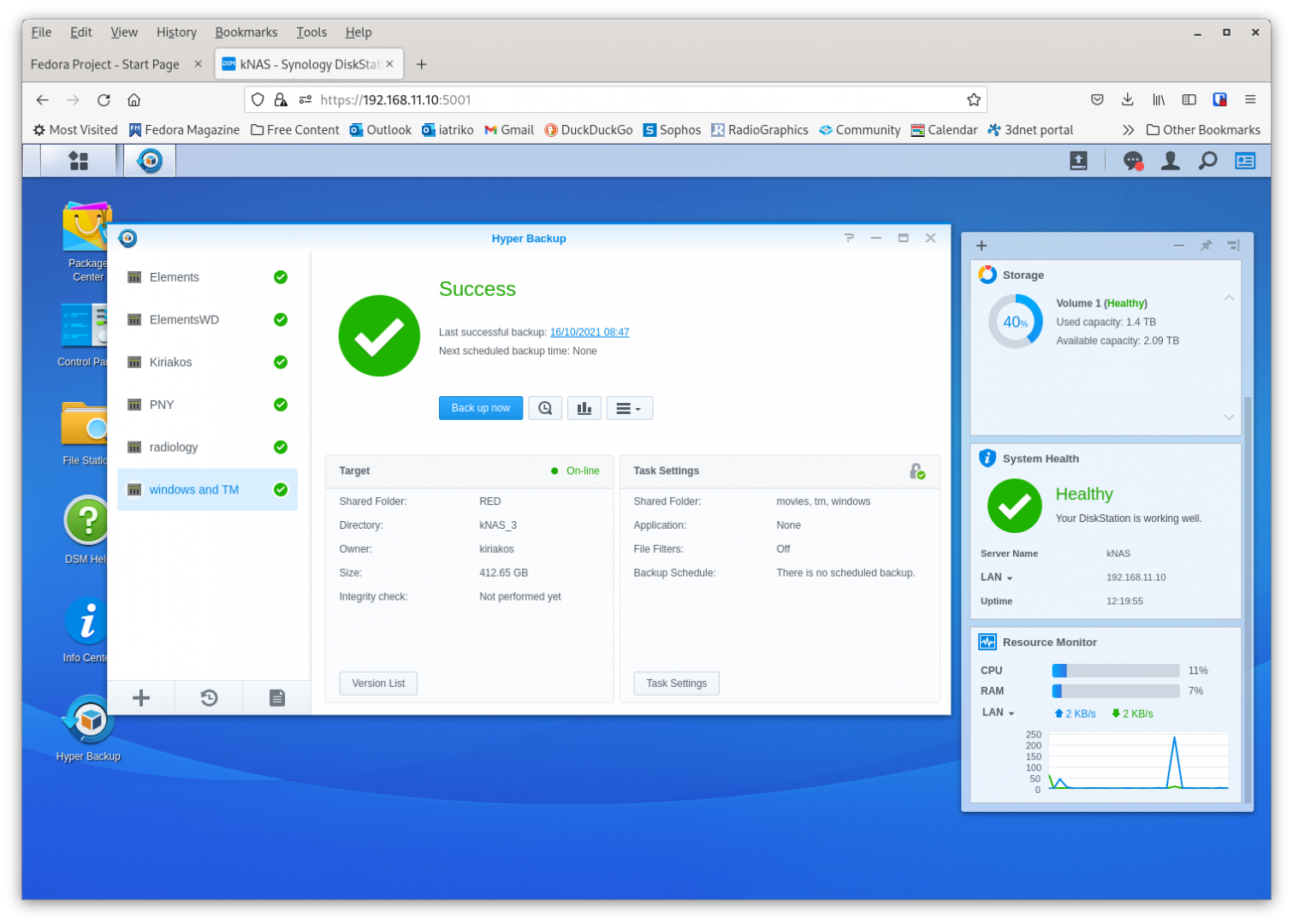
Task: Expand more bookmarks double chevron
Action: click(1128, 130)
